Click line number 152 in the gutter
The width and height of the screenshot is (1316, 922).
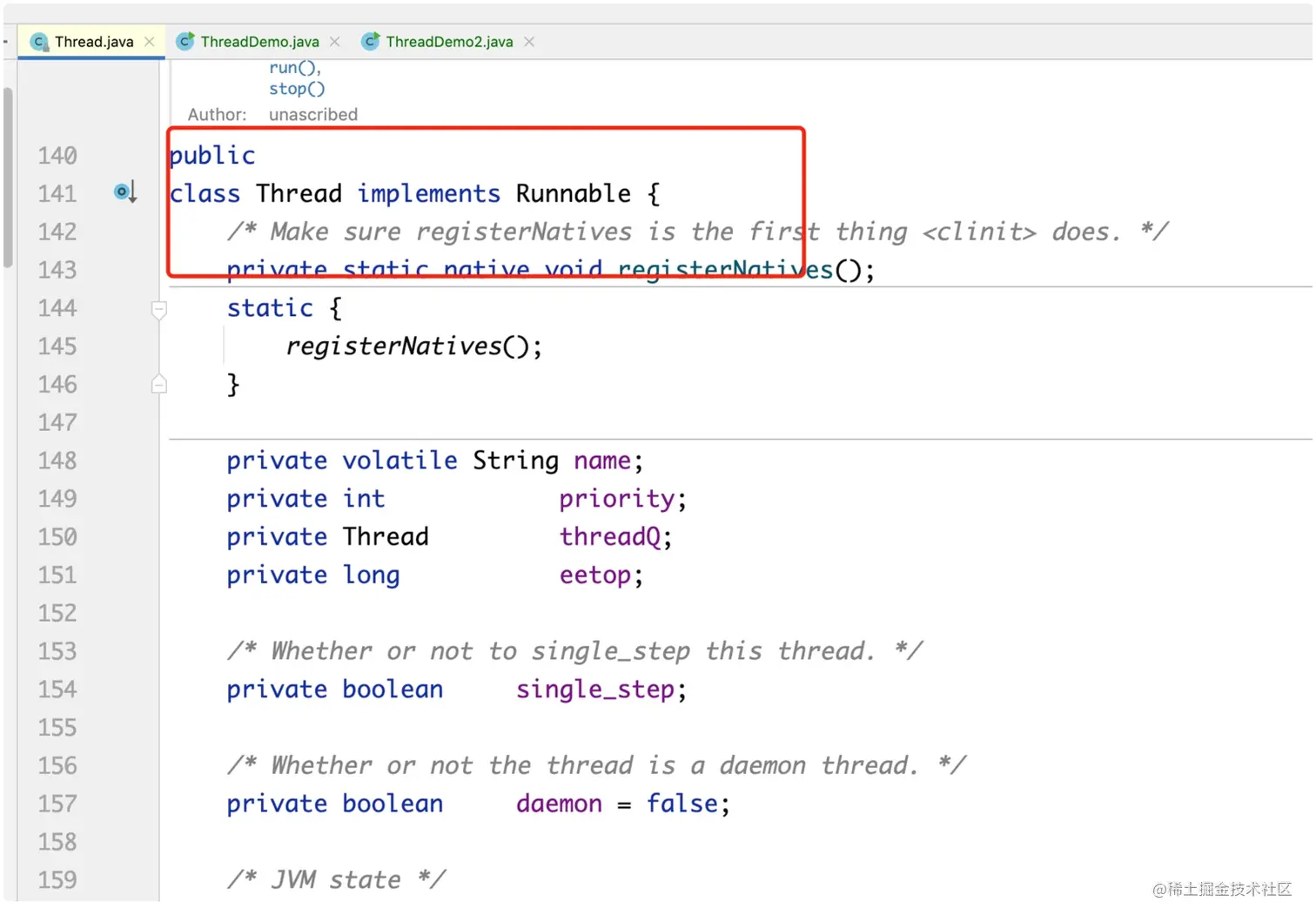(57, 613)
